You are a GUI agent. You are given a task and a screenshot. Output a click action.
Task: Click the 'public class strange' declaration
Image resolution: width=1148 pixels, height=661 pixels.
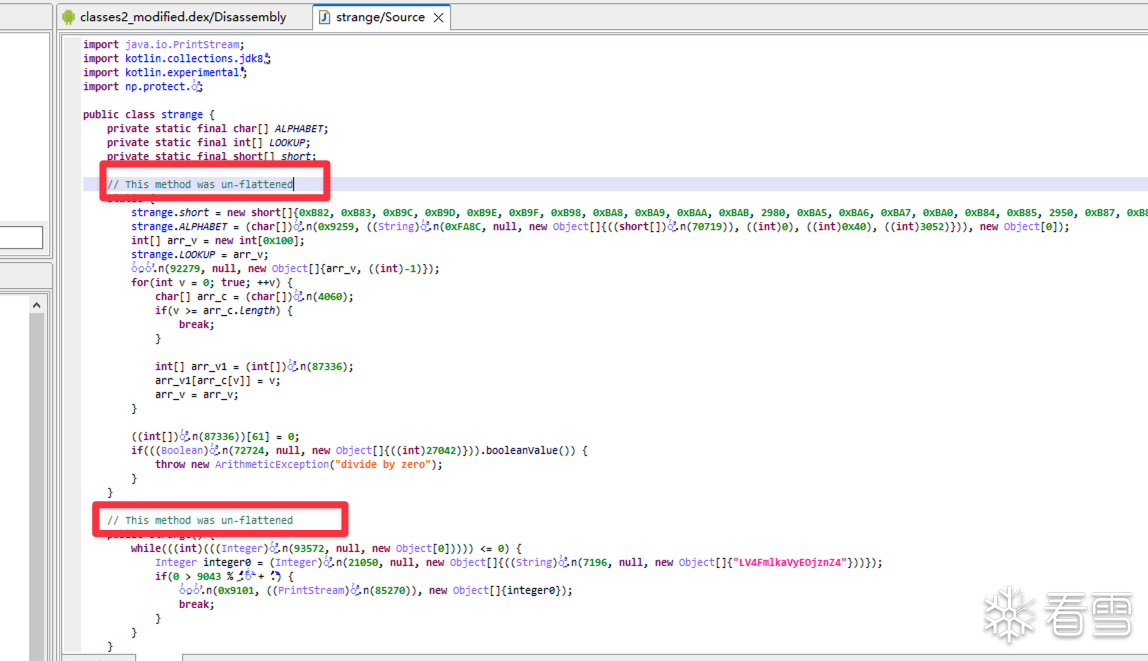pos(149,115)
